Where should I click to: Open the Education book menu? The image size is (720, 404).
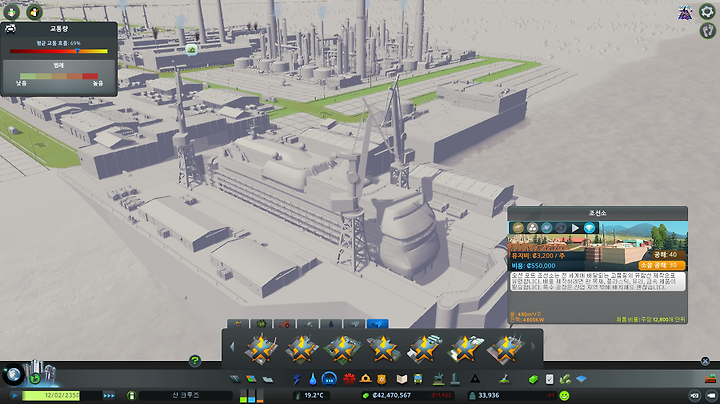(x=402, y=379)
